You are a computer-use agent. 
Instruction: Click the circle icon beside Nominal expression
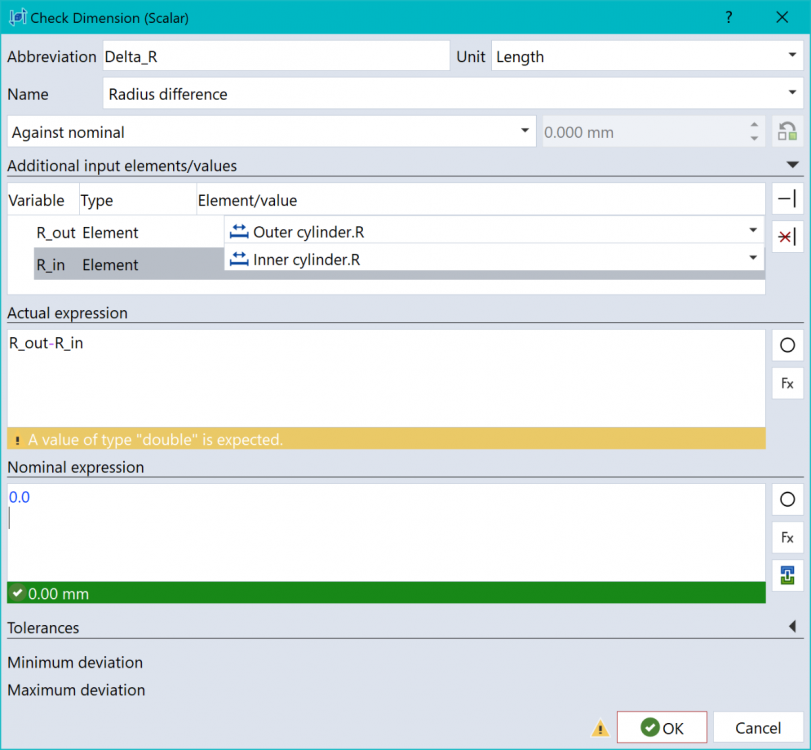point(787,499)
